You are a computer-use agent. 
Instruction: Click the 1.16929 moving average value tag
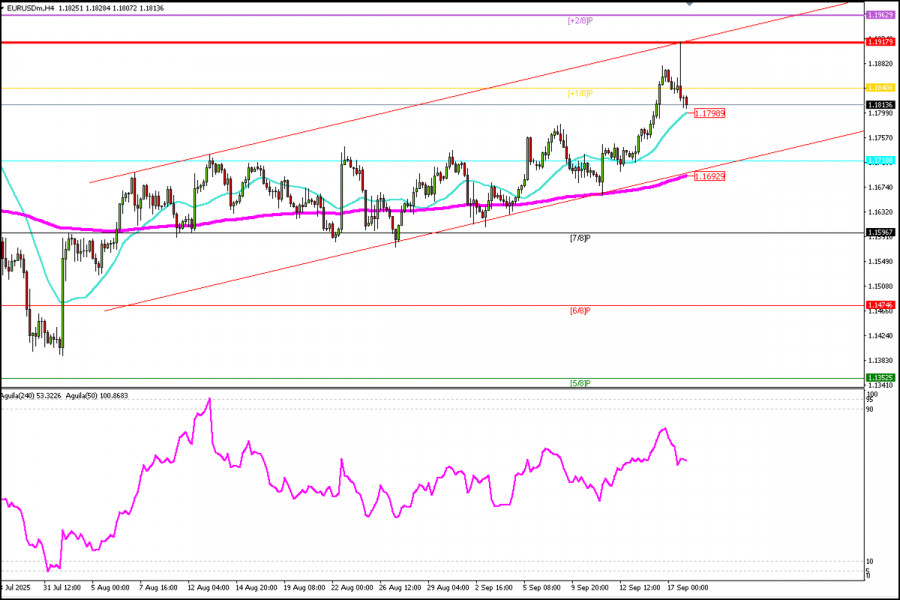pyautogui.click(x=709, y=176)
